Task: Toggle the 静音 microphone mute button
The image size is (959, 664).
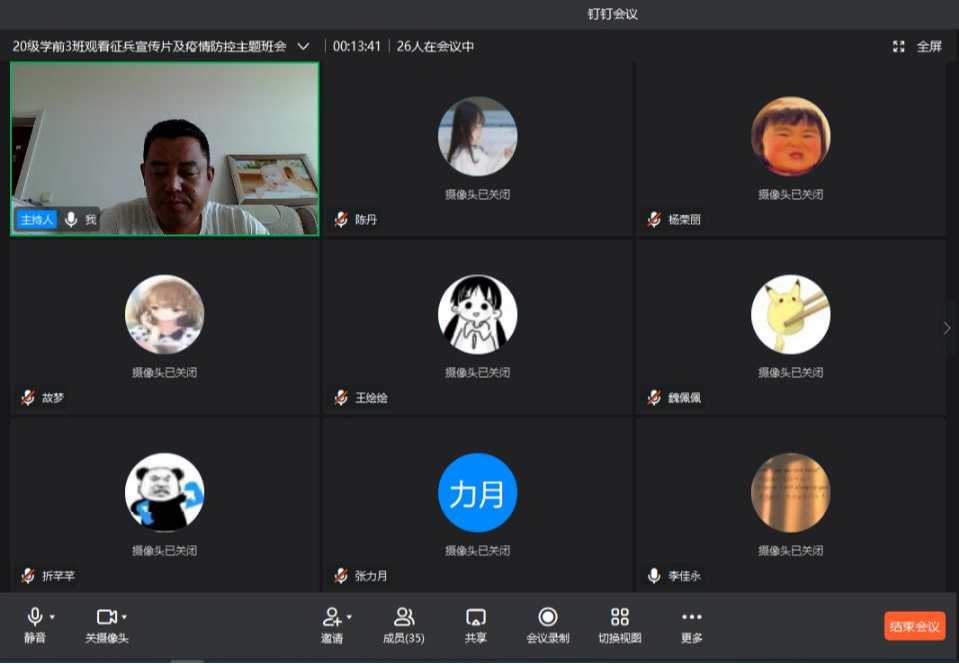Action: tap(35, 617)
